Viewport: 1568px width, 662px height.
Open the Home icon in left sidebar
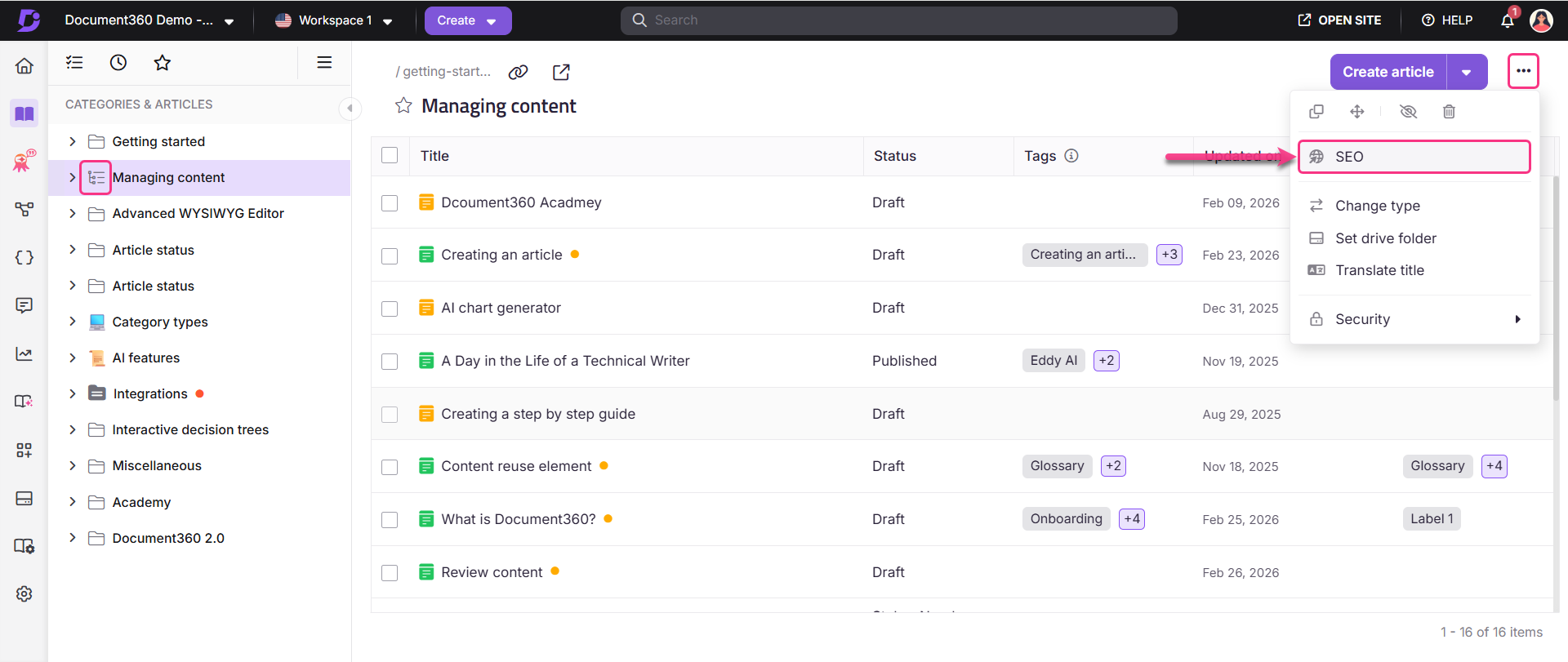click(24, 66)
